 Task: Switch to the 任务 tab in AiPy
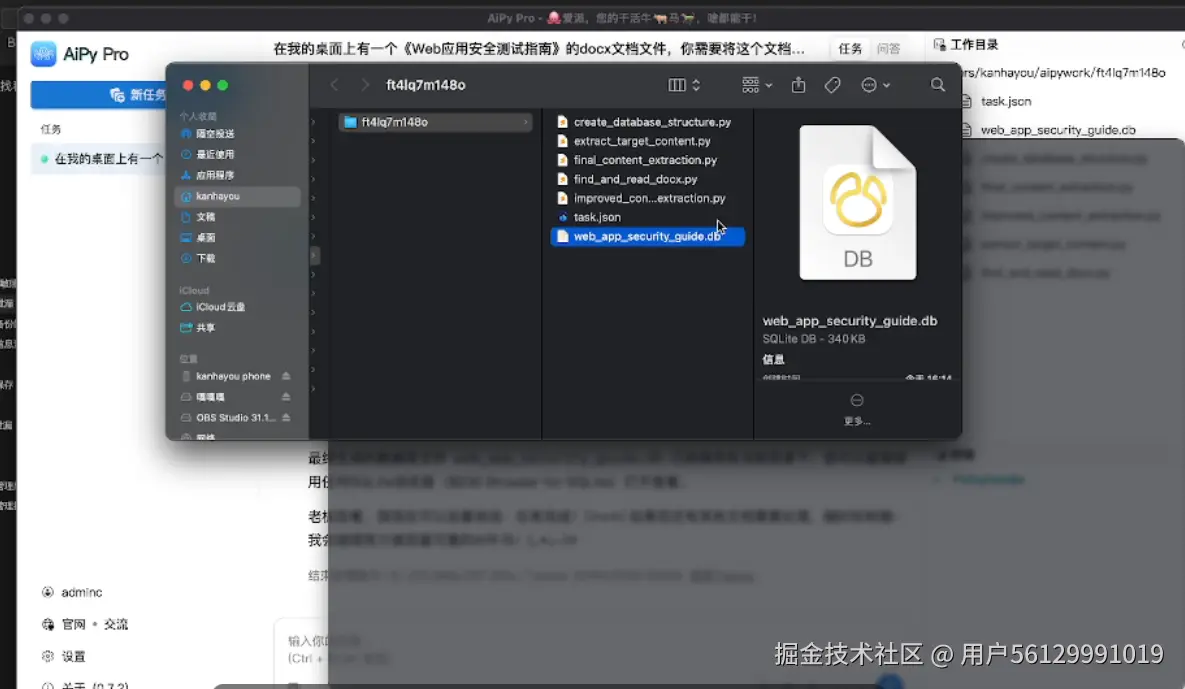coord(849,48)
